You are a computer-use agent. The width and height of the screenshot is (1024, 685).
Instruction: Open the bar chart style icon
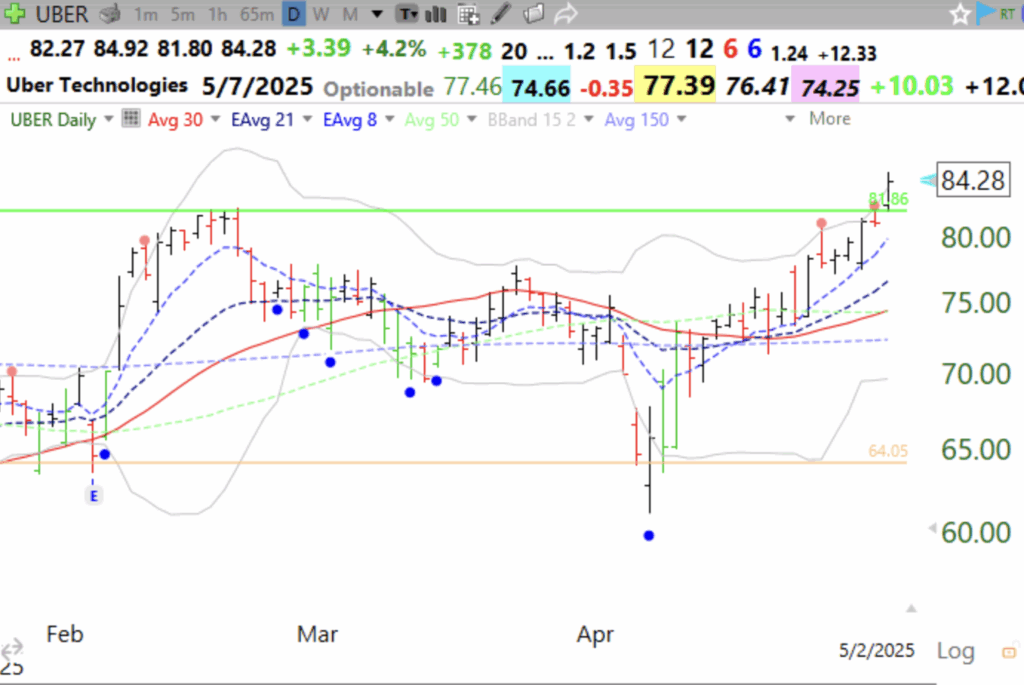[x=436, y=14]
